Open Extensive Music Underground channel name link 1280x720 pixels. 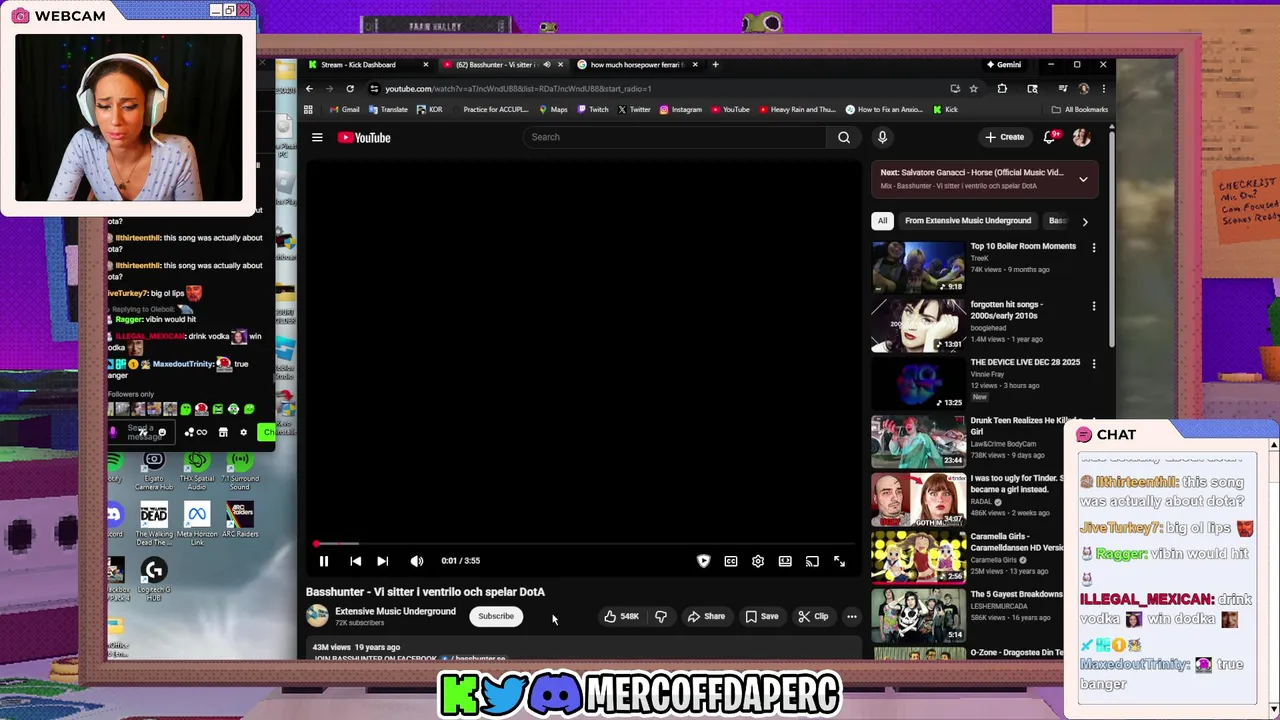(395, 611)
